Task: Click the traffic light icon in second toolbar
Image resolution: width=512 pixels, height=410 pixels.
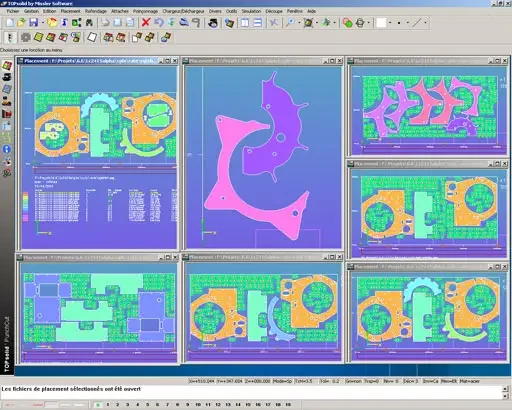Action: [x=10, y=37]
